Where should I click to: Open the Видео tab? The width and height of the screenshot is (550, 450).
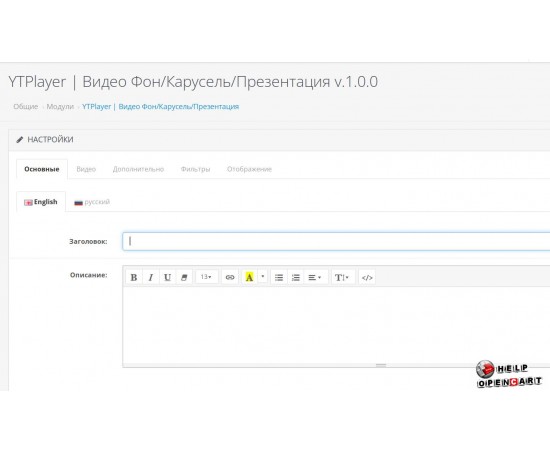[86, 169]
